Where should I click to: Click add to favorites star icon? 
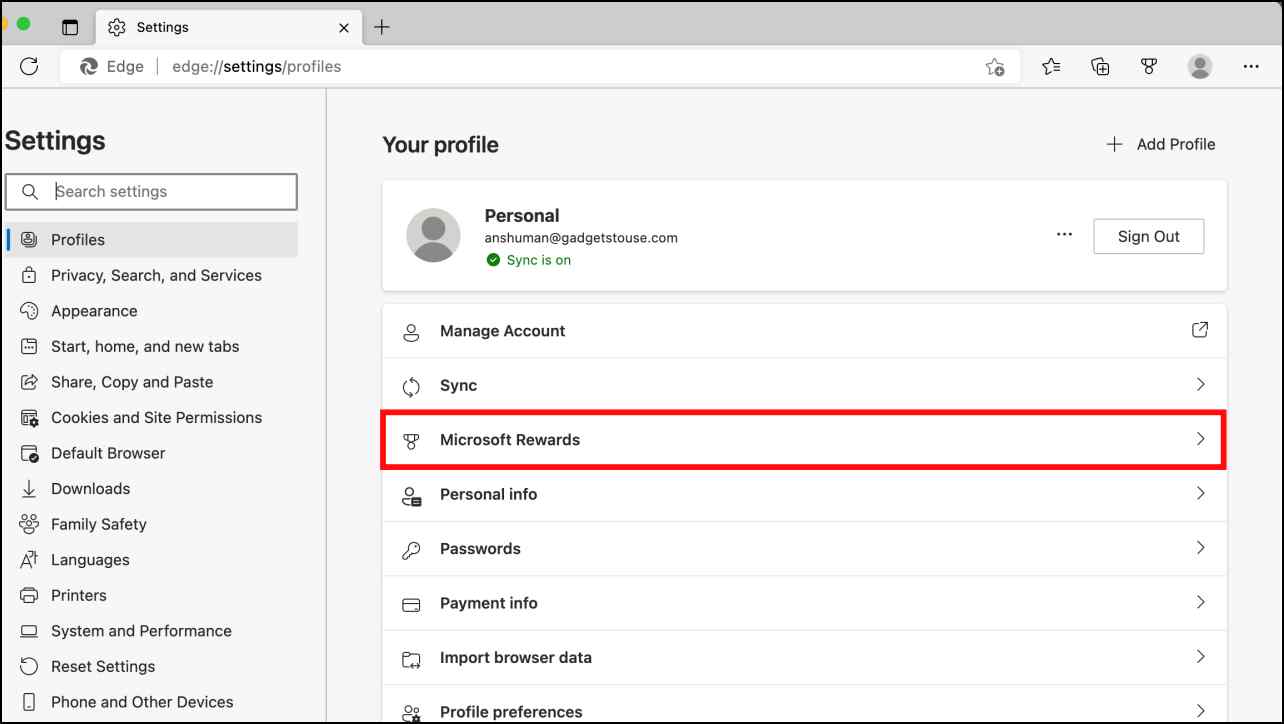pos(994,67)
